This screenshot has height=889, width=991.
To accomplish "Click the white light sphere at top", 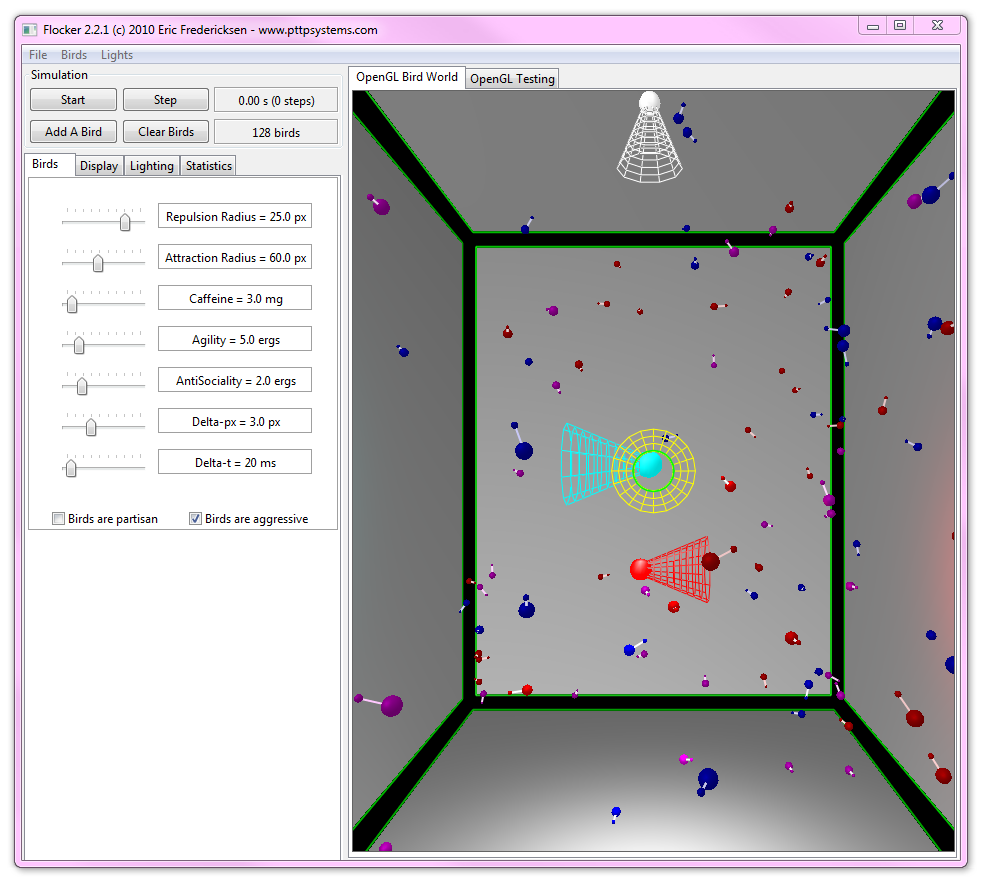I will point(649,101).
